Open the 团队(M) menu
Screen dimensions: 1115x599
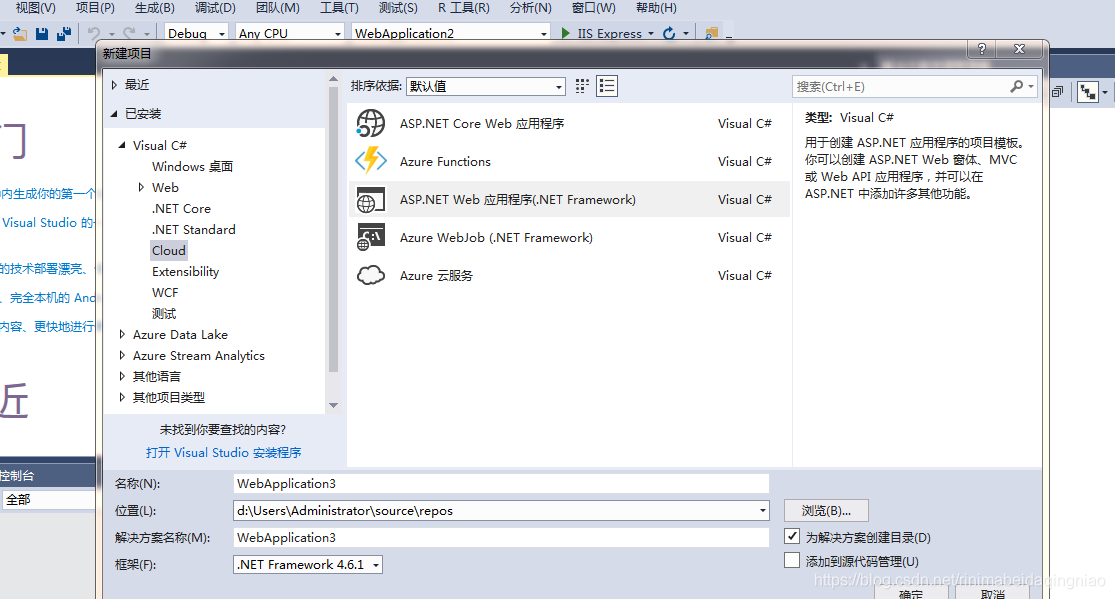(x=277, y=8)
